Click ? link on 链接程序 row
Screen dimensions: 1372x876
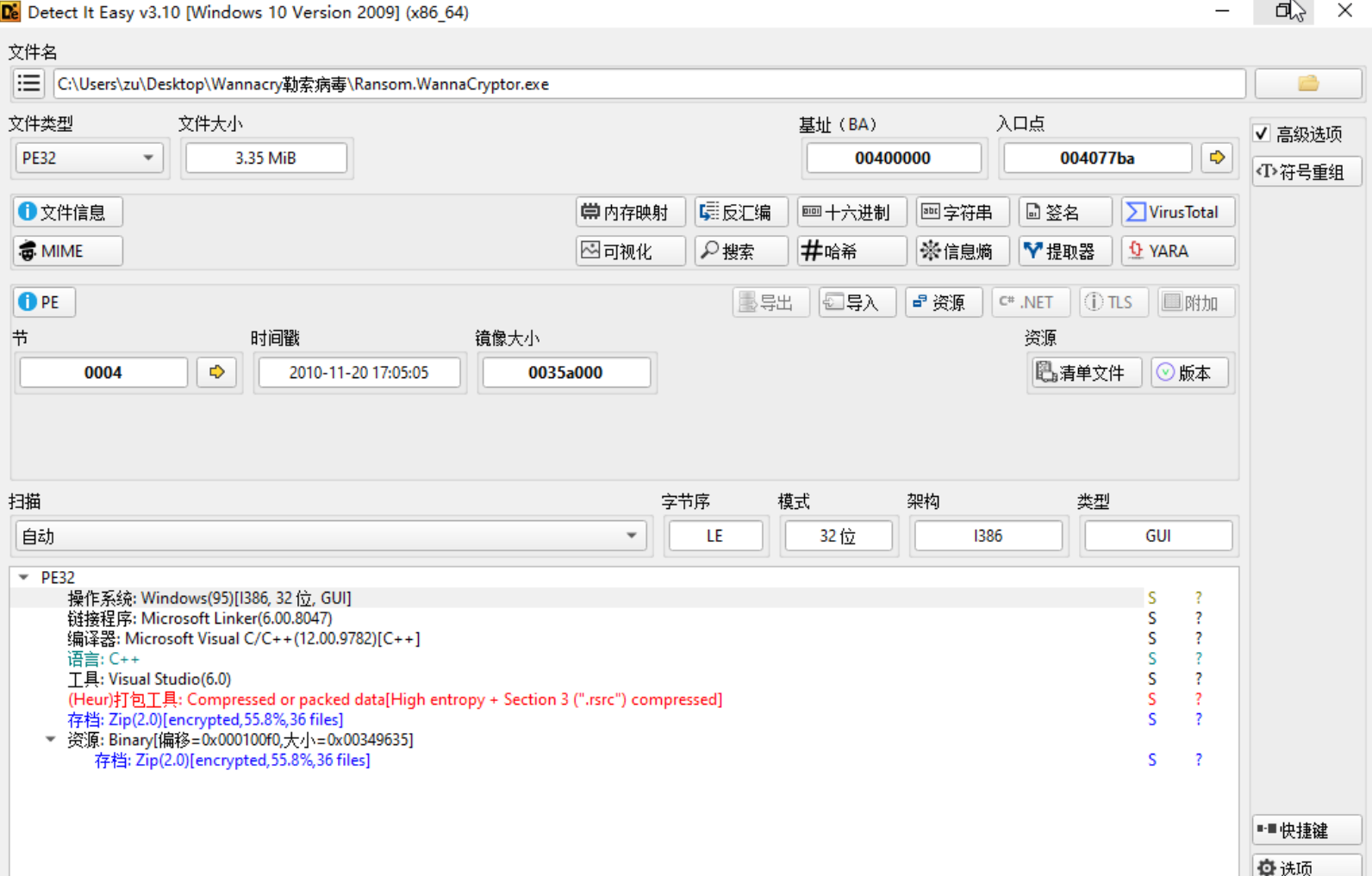coord(1198,618)
